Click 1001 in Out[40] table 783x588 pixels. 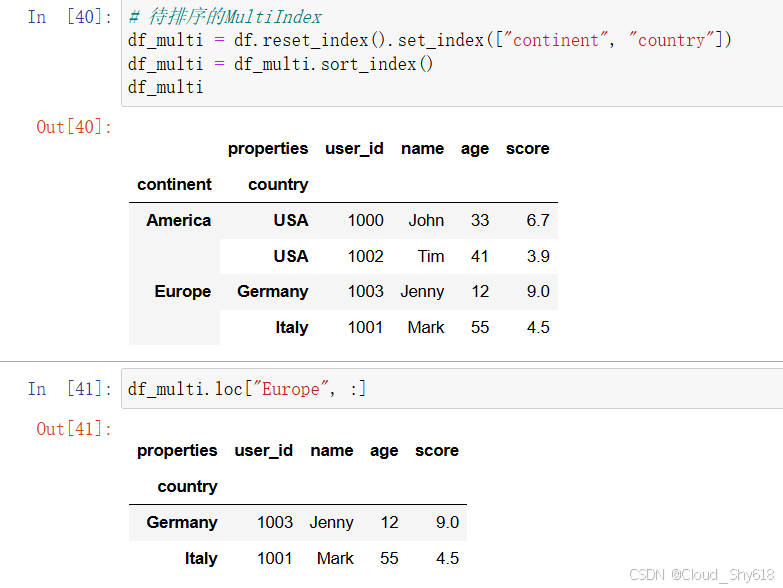[x=366, y=327]
